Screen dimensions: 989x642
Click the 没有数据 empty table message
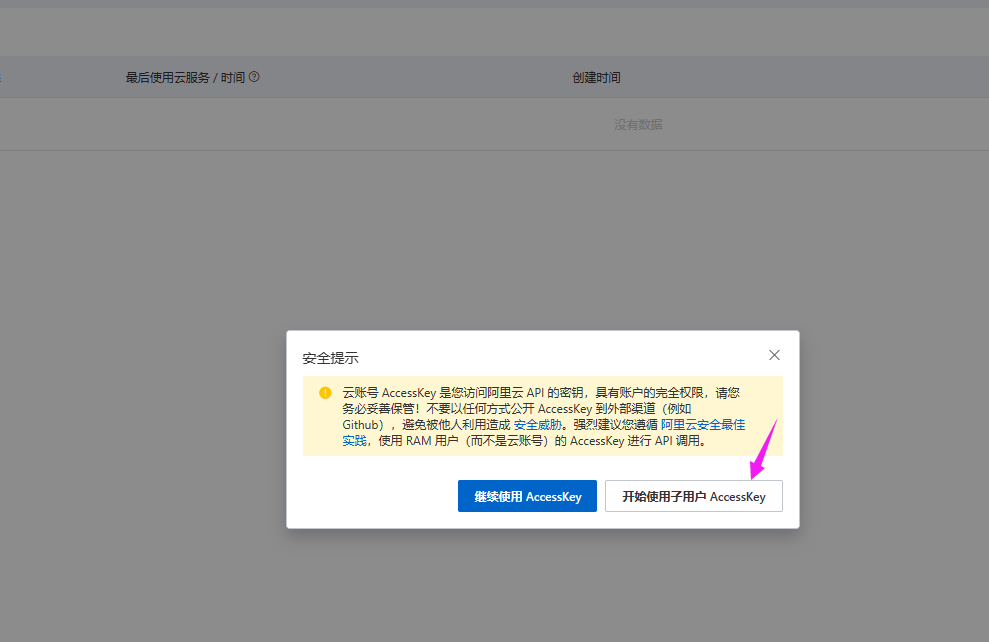click(x=638, y=125)
